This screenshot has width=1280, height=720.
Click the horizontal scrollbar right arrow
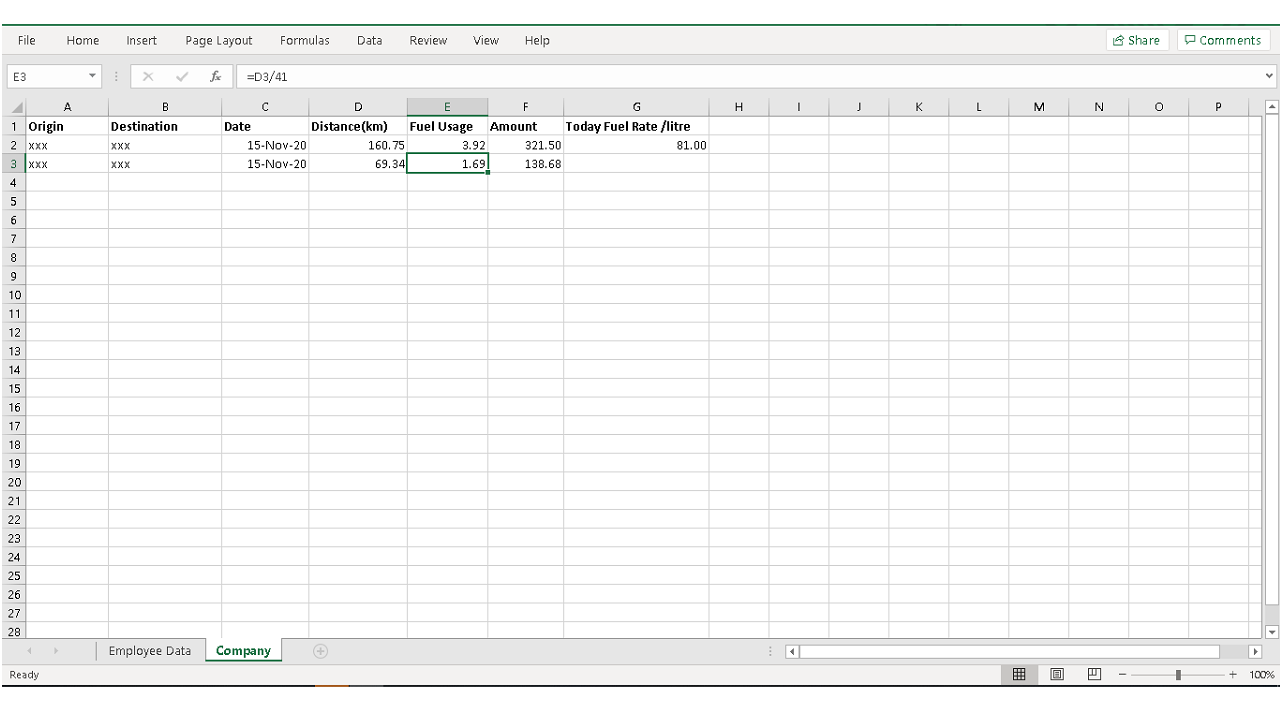pyautogui.click(x=1256, y=651)
